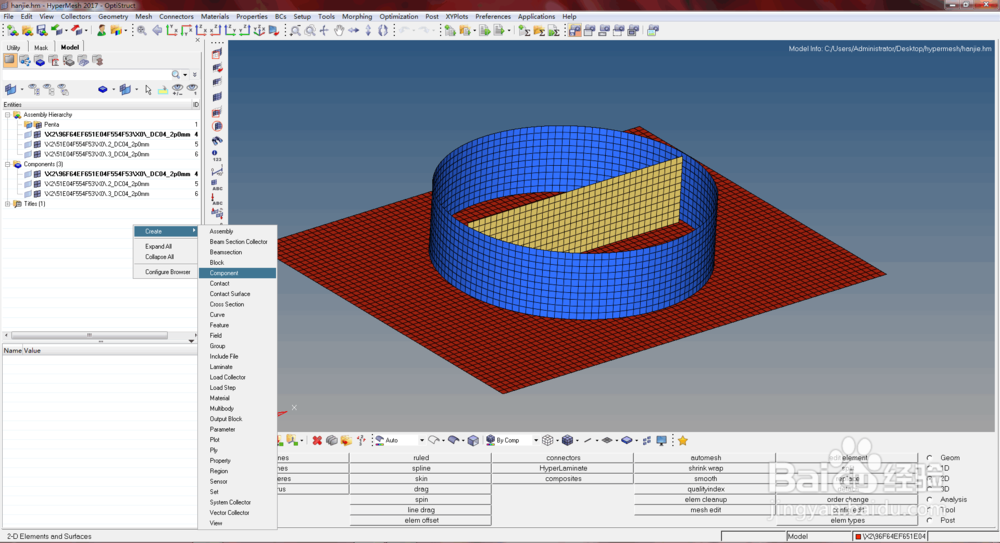Screen dimensions: 1000x543
Task: Toggle the isolate eye icon labeled 1
Action: (191, 90)
